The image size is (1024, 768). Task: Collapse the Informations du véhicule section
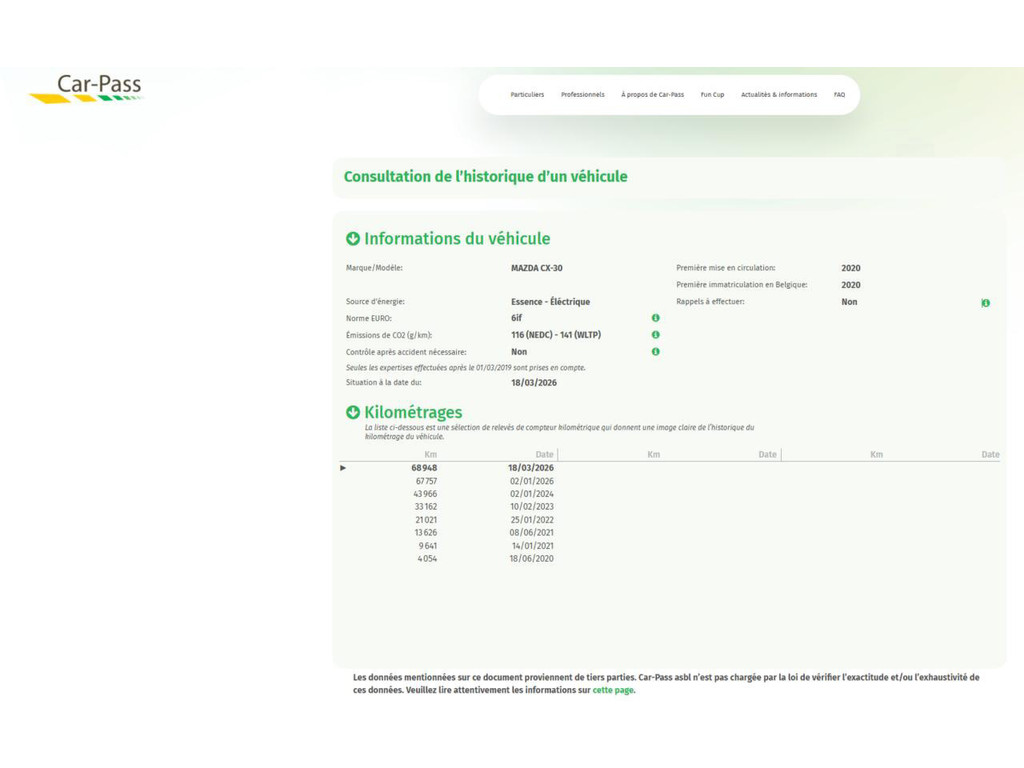(x=353, y=239)
